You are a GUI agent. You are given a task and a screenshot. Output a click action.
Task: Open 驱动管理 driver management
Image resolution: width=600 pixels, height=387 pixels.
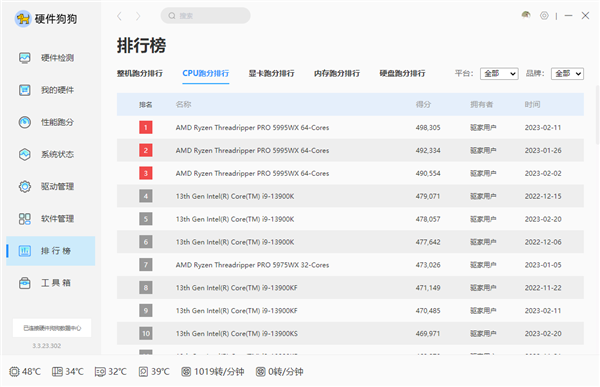[x=50, y=186]
